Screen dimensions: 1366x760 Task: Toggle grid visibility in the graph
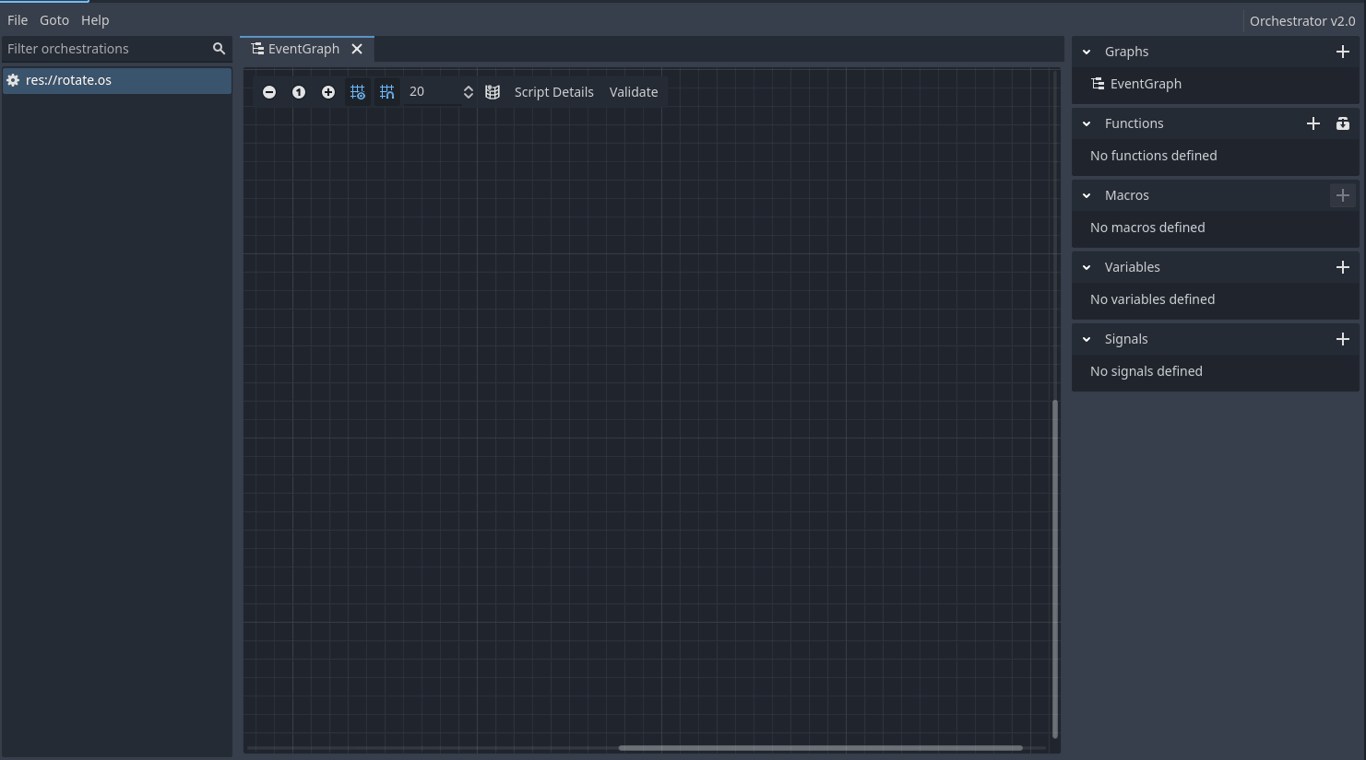357,92
